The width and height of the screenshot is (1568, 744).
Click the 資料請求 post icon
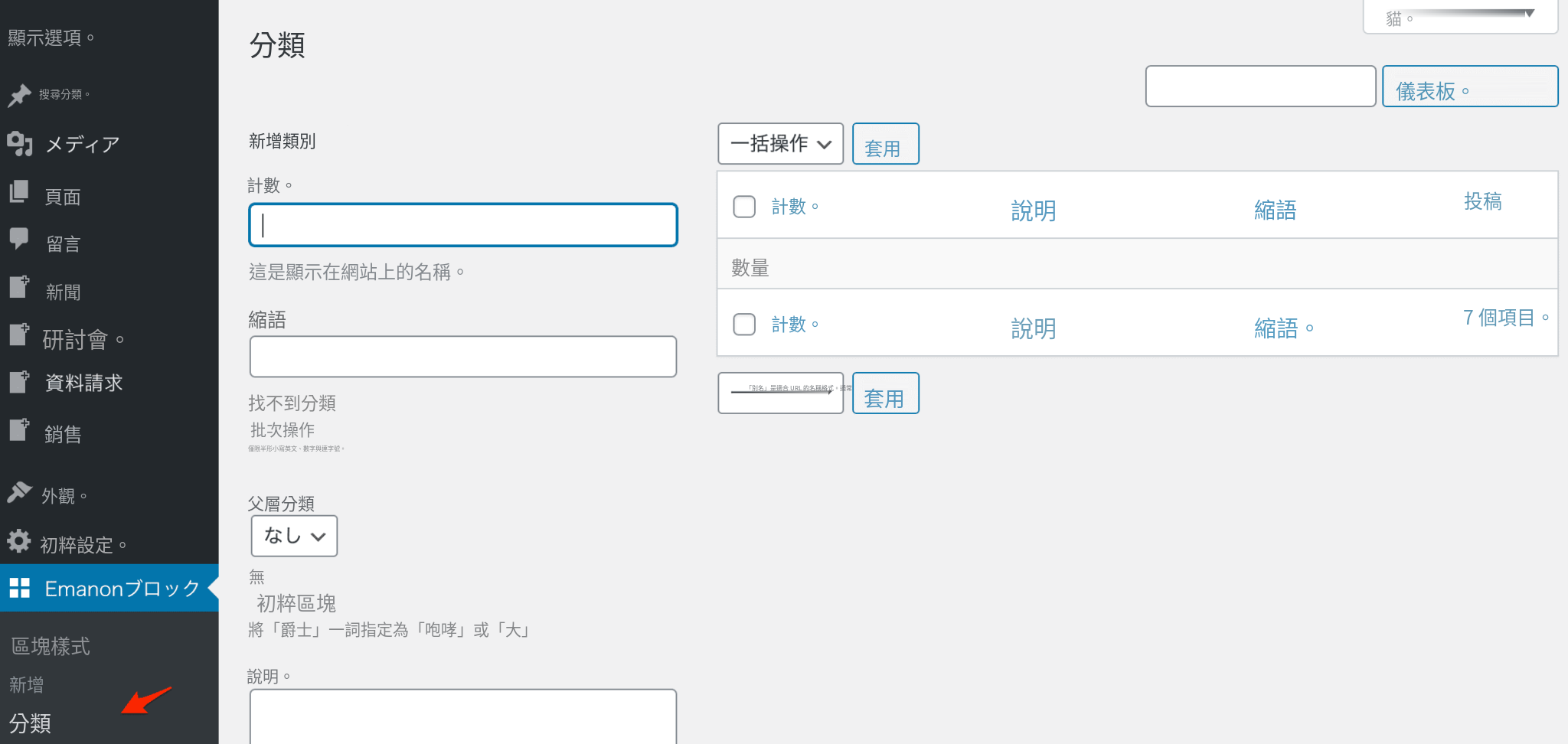click(x=19, y=381)
